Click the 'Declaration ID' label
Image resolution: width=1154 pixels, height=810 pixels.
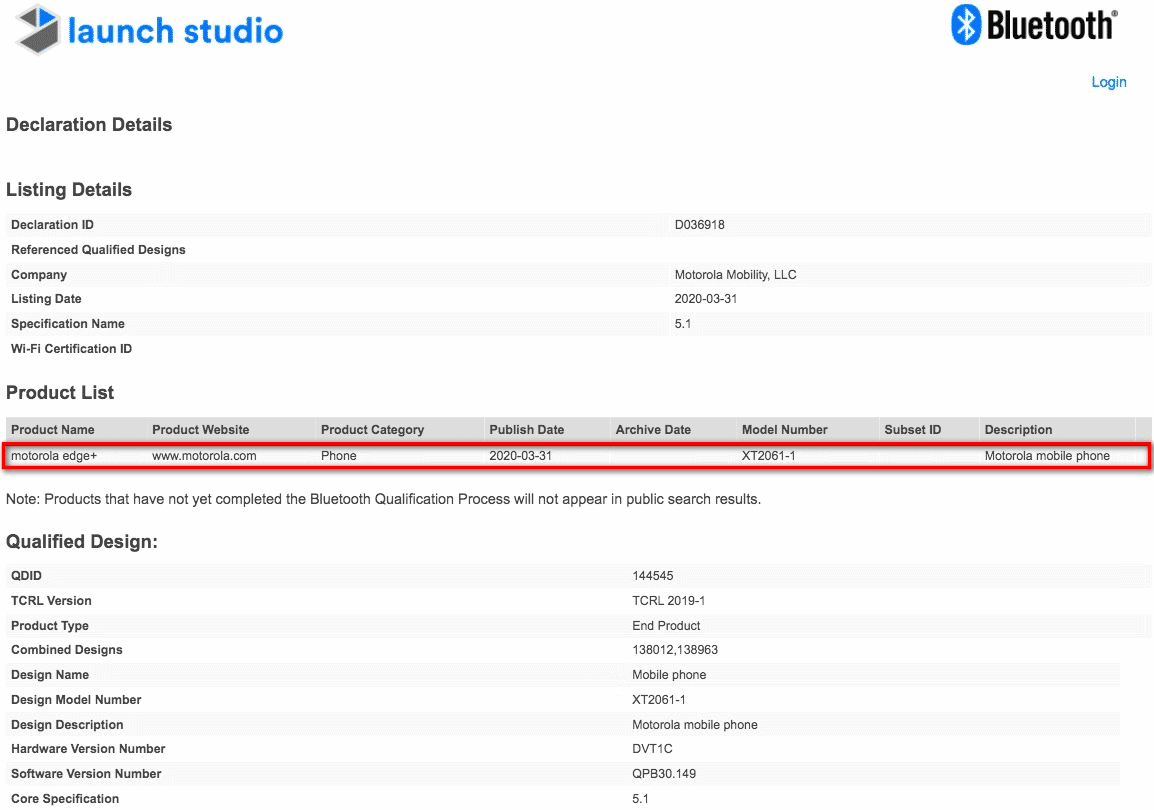[52, 225]
